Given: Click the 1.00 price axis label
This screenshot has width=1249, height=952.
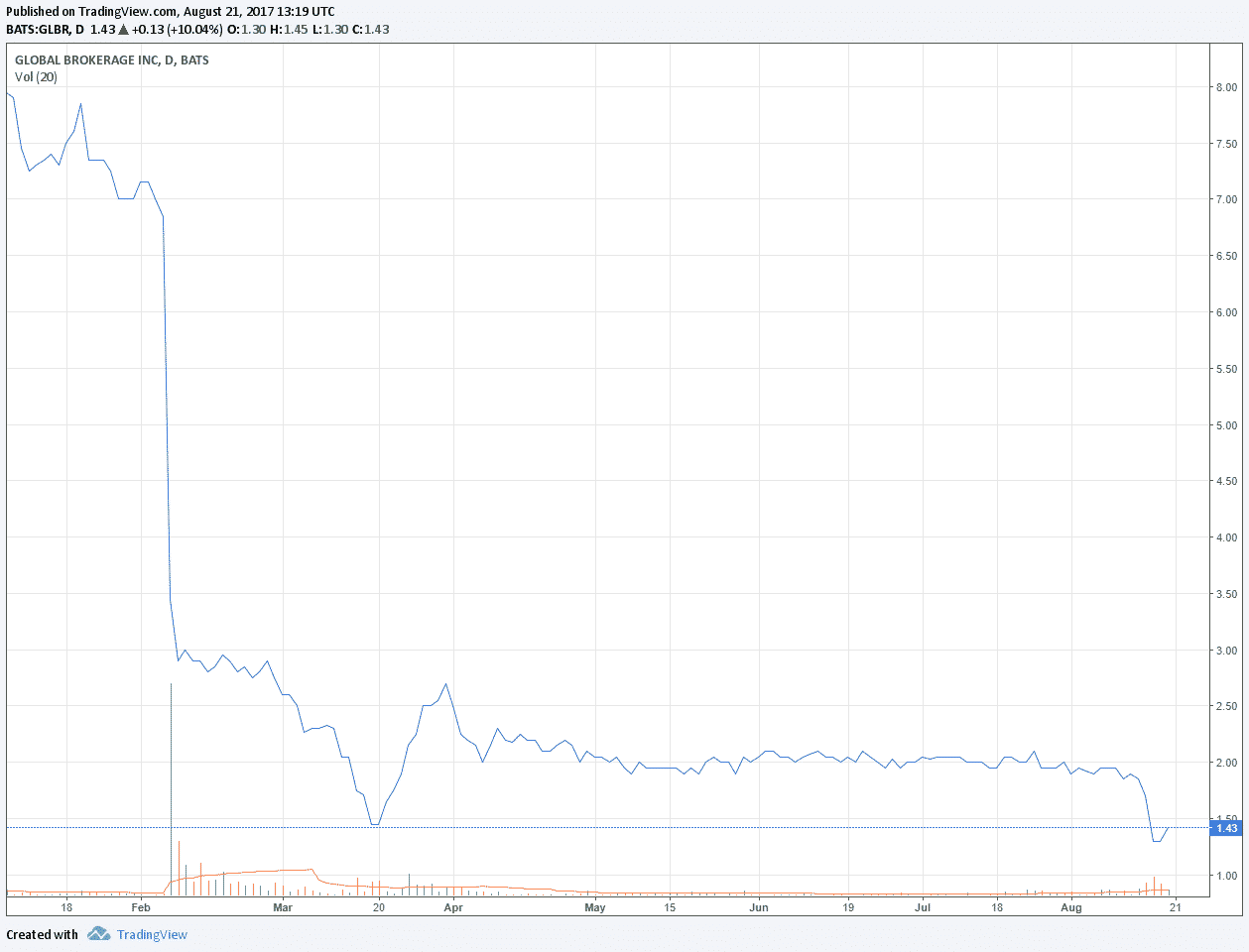Looking at the screenshot, I should coord(1226,876).
